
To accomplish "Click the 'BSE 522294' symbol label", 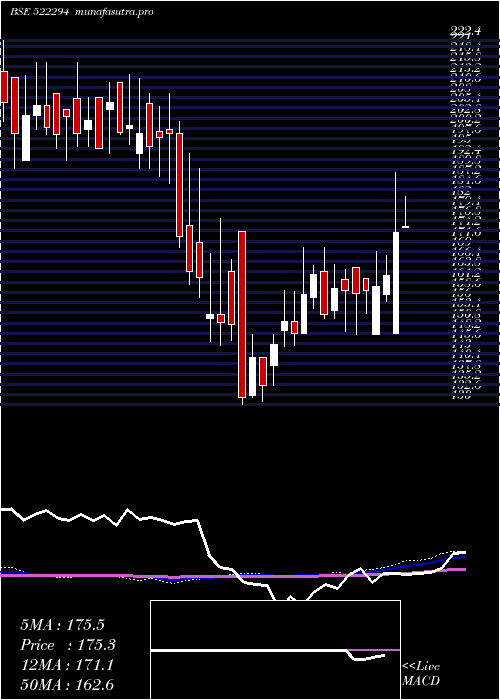I will tap(39, 12).
